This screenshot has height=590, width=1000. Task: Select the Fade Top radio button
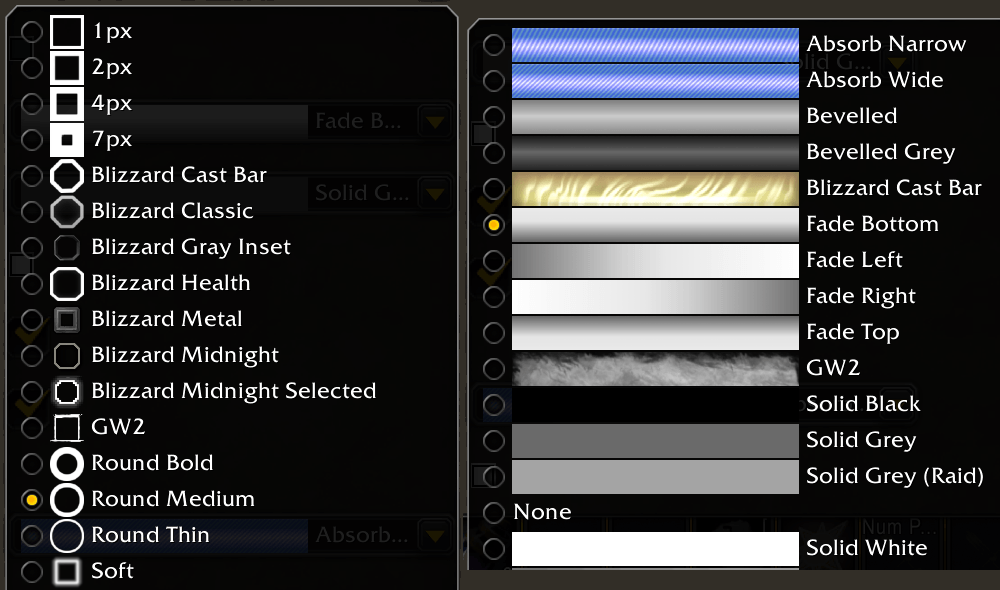coord(494,332)
